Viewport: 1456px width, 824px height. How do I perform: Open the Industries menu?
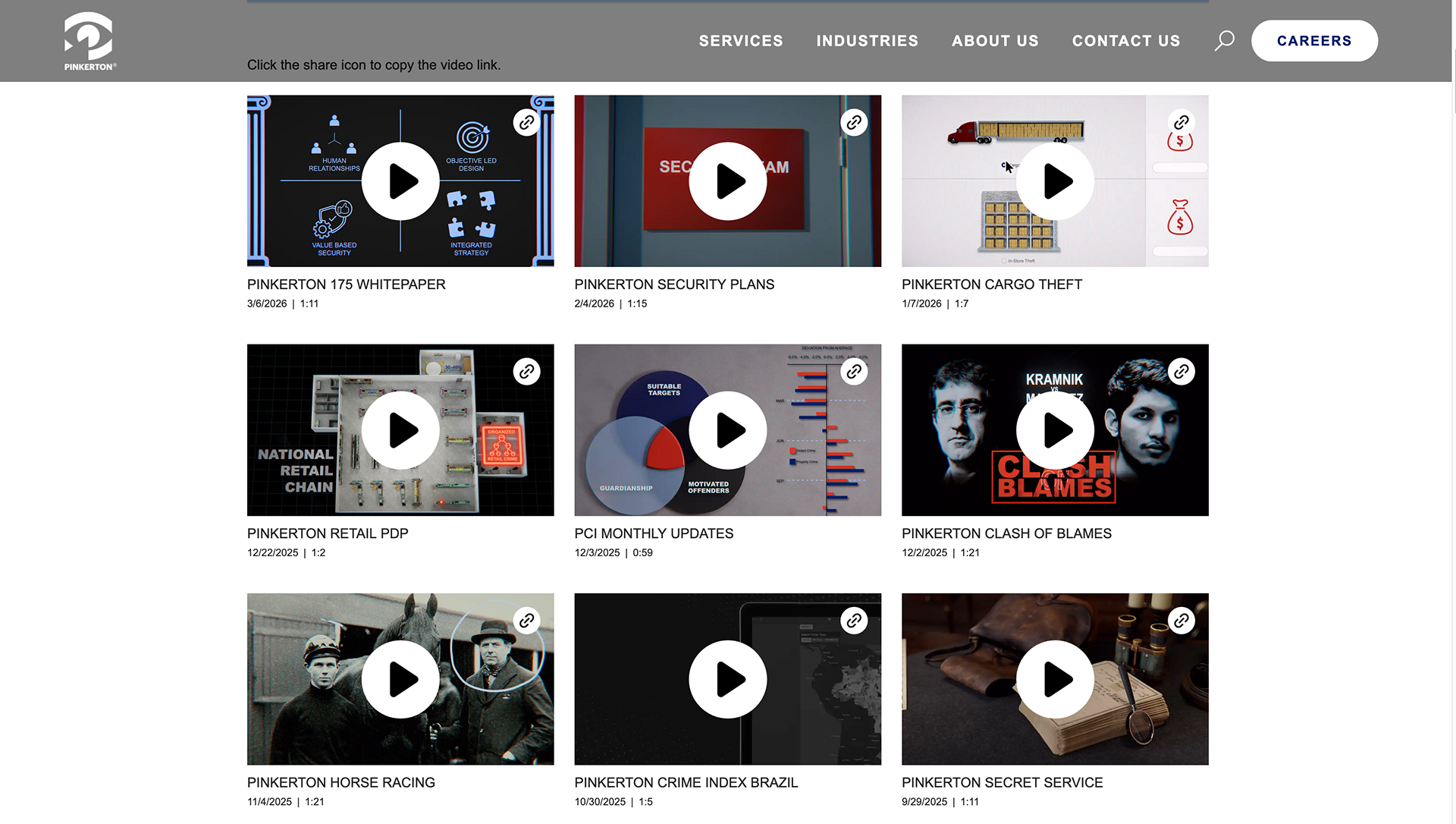click(x=867, y=41)
